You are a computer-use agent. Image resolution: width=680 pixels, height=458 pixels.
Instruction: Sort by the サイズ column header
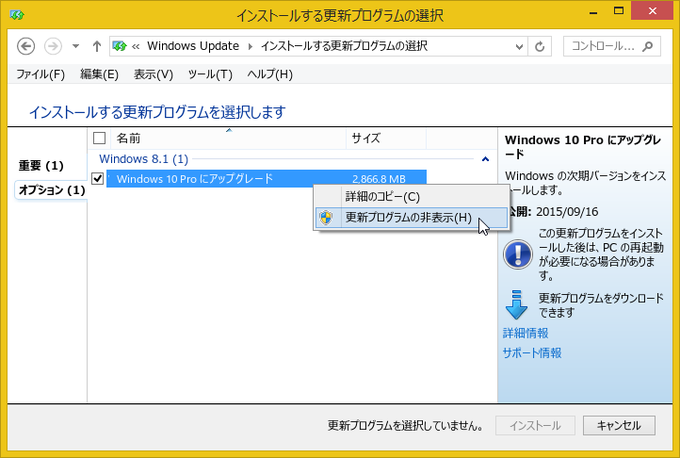386,138
